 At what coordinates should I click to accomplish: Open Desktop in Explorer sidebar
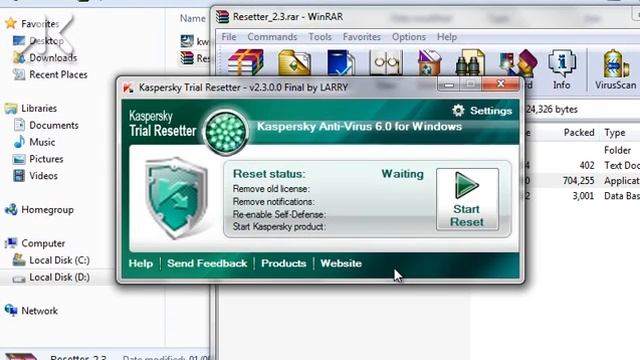46,41
